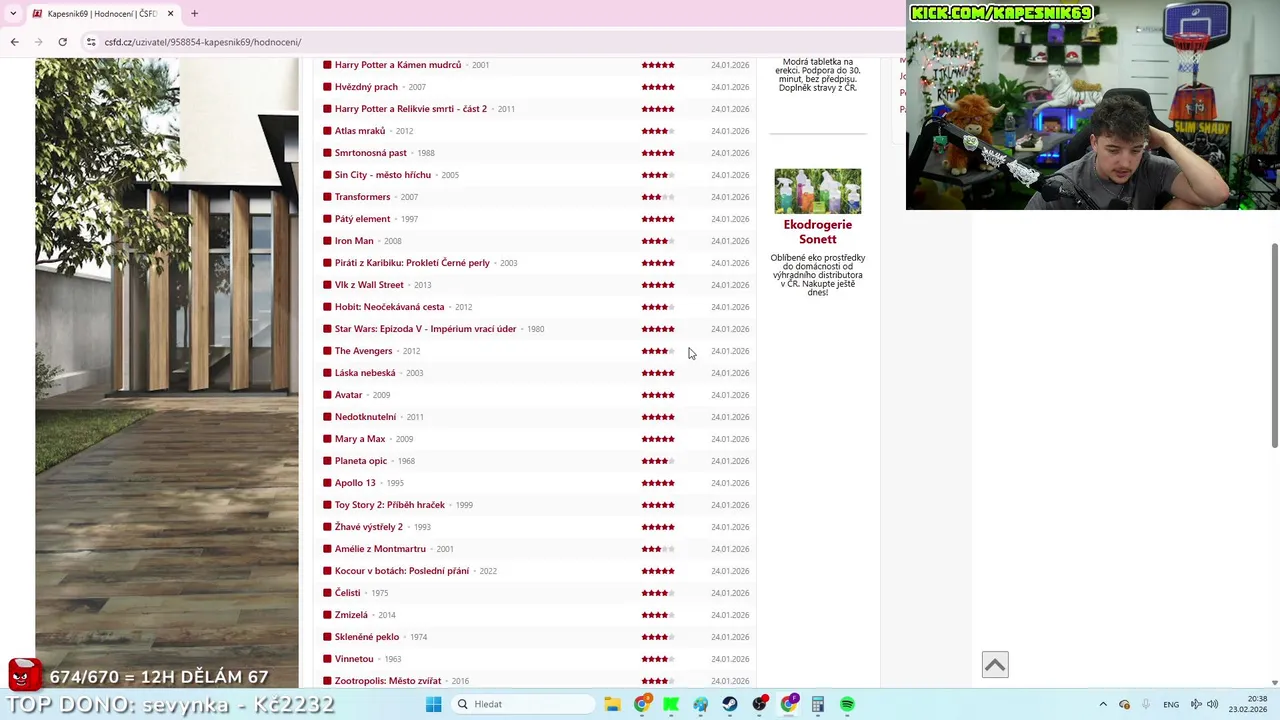Click the red square icon beside Iron Man
The height and width of the screenshot is (720, 1280).
(x=327, y=241)
